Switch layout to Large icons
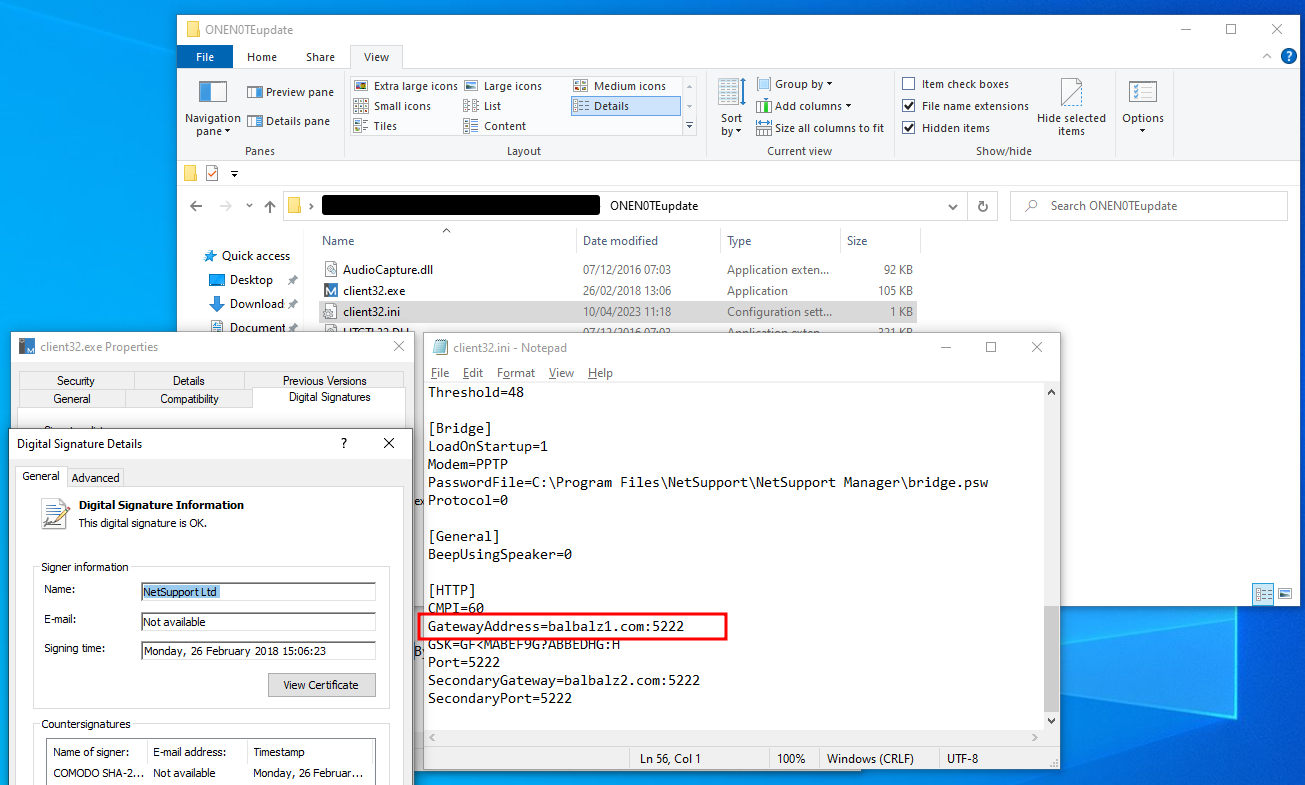Screen dimensions: 1305x785 [x=502, y=86]
